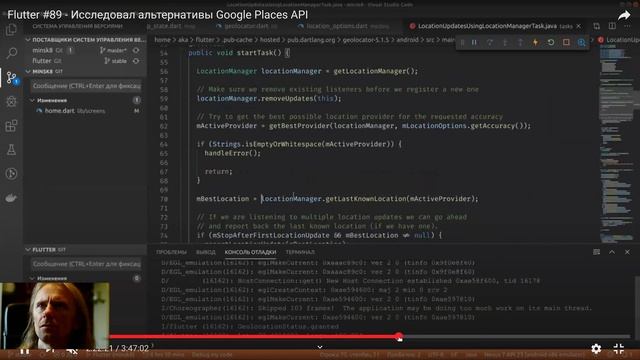
Task: Click the circular arrow icon above the Docker icon
Action: coord(11,173)
